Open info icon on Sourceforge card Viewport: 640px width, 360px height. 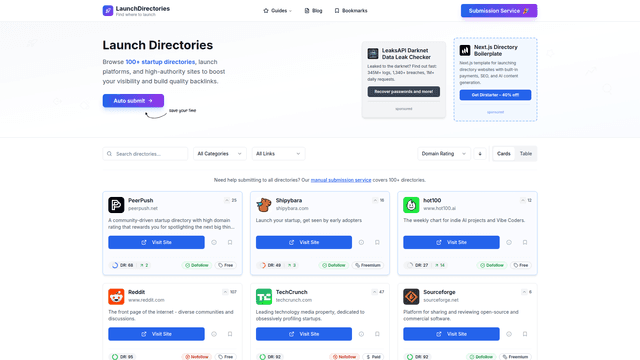click(509, 334)
